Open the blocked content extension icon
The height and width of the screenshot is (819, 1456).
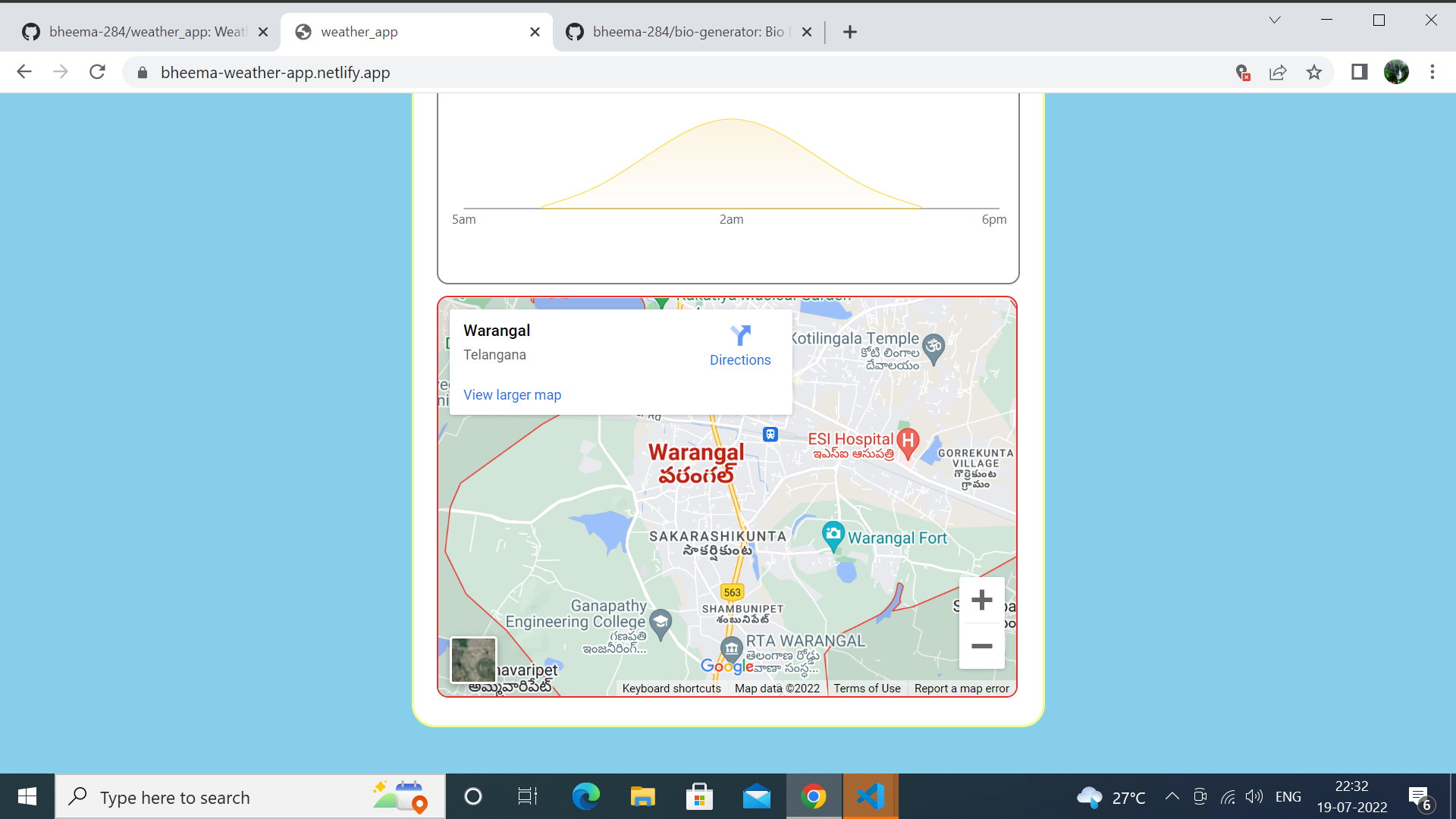1242,73
